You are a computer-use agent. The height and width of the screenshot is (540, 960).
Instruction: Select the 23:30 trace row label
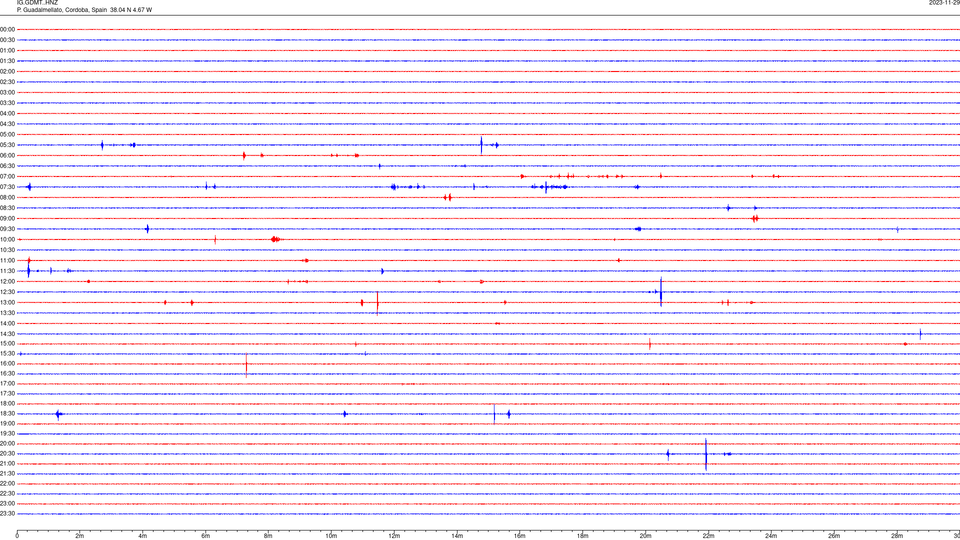click(7, 514)
